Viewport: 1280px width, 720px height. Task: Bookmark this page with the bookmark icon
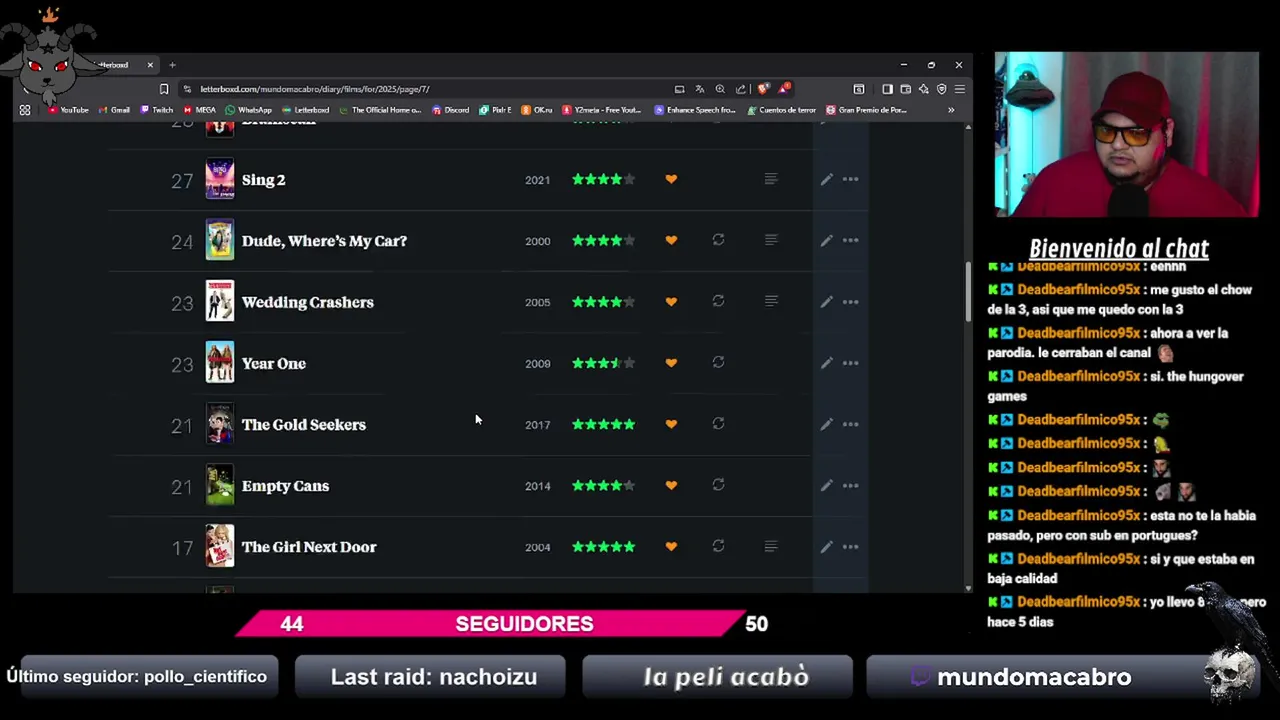click(x=164, y=89)
